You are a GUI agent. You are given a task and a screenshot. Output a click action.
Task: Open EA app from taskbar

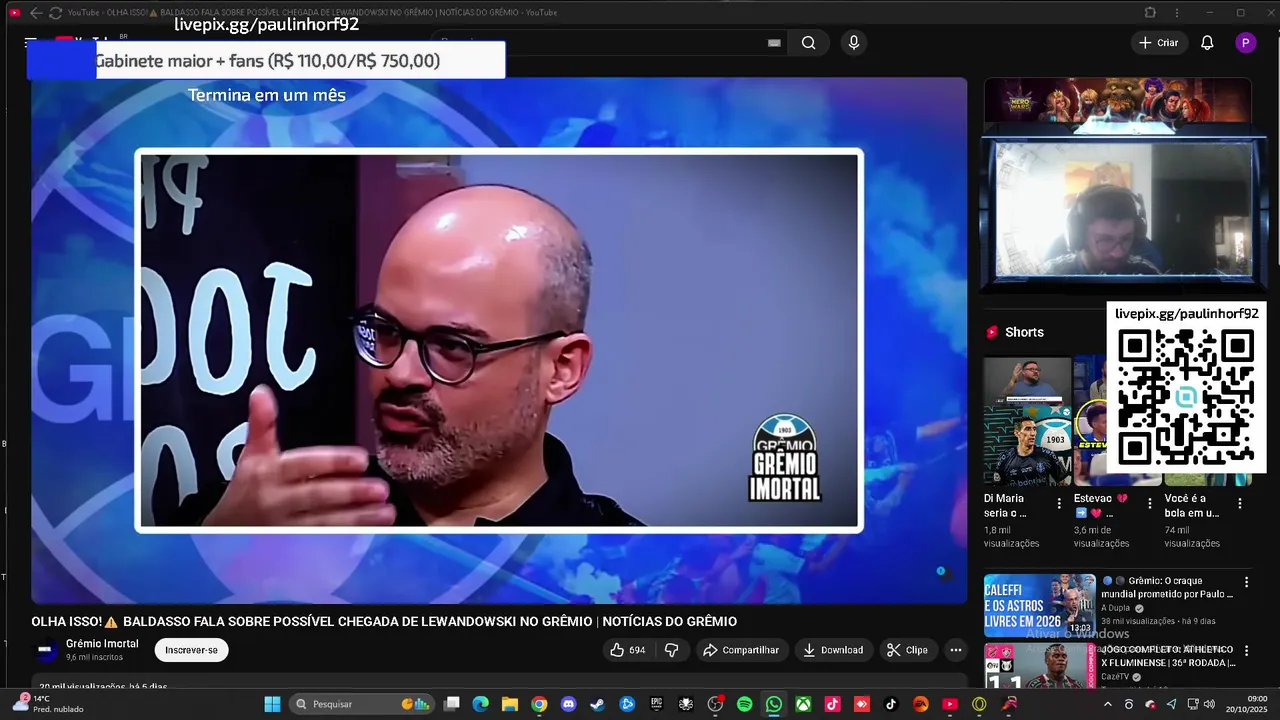pyautogui.click(x=920, y=704)
